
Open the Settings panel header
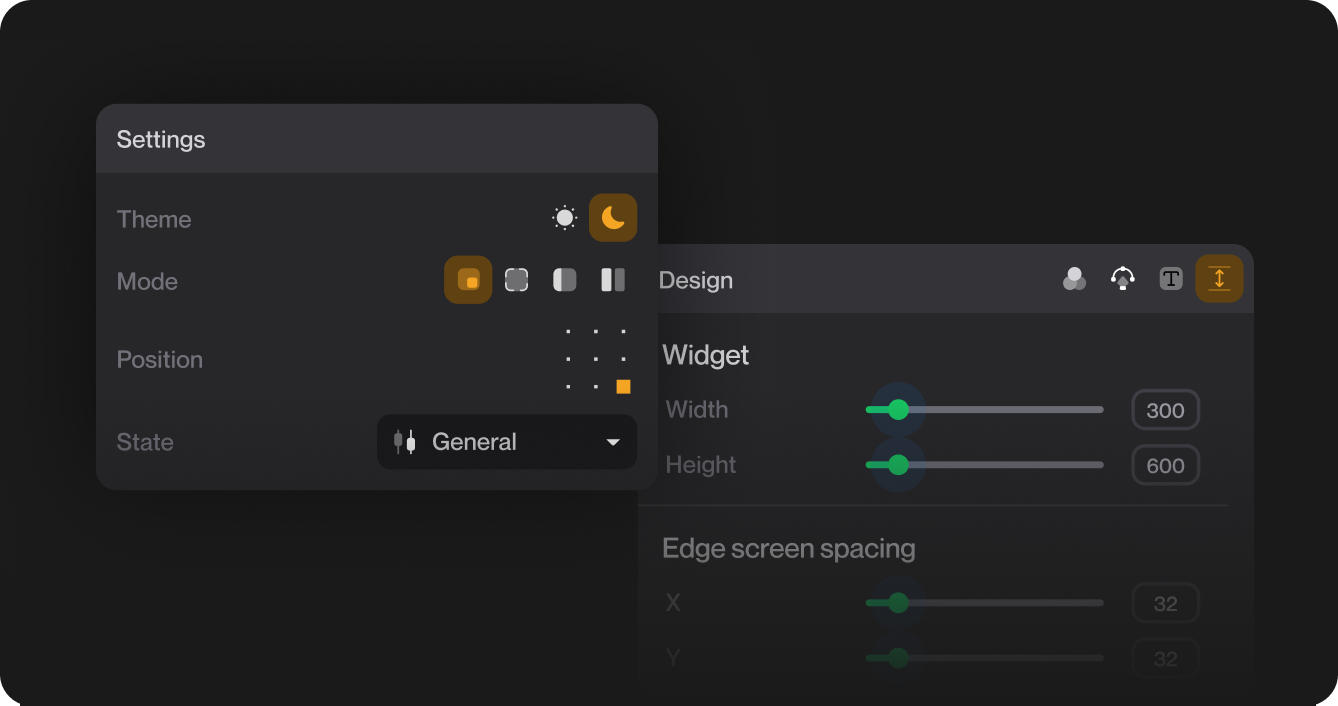[x=161, y=139]
